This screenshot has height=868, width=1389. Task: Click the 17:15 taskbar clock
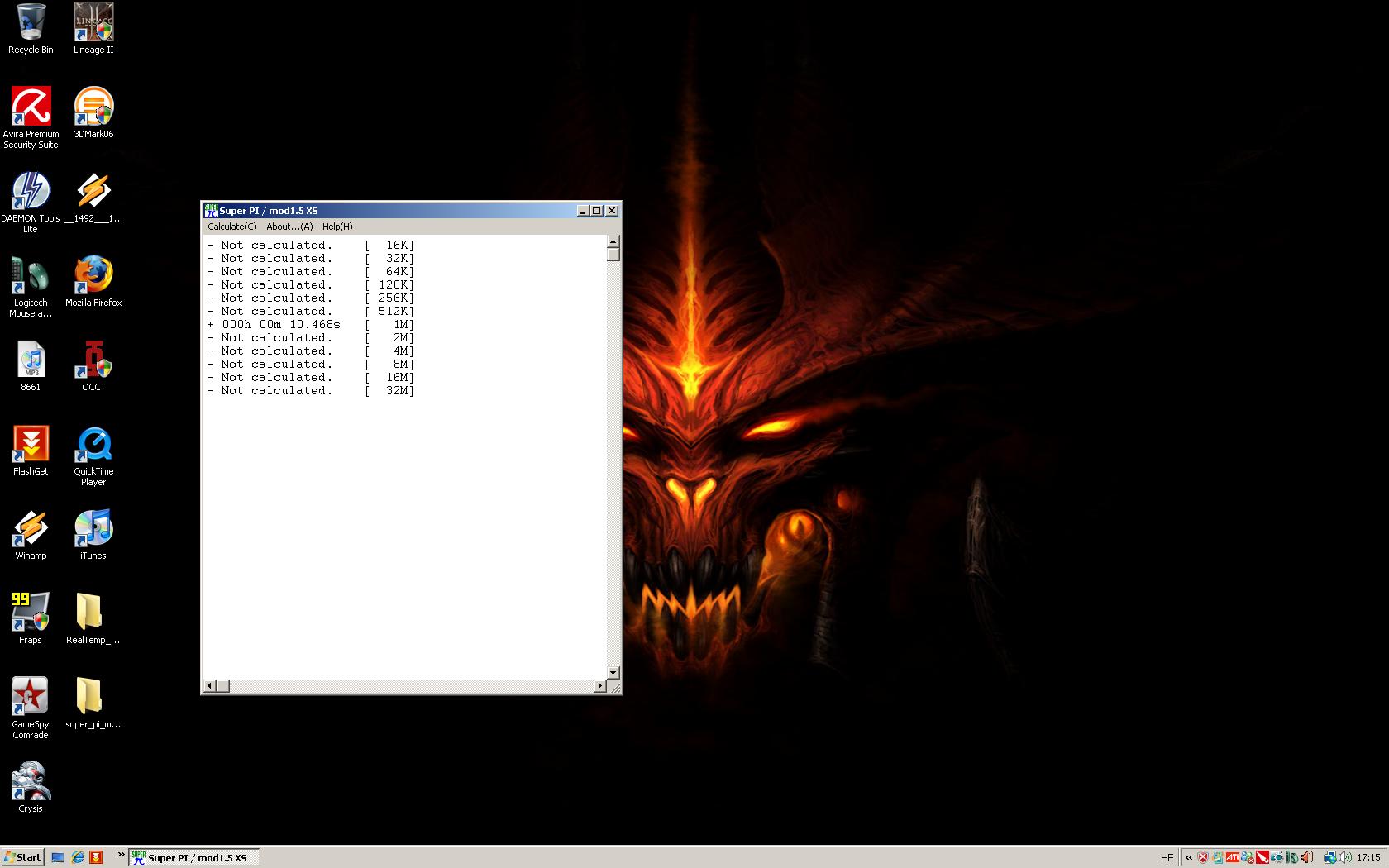point(1368,857)
